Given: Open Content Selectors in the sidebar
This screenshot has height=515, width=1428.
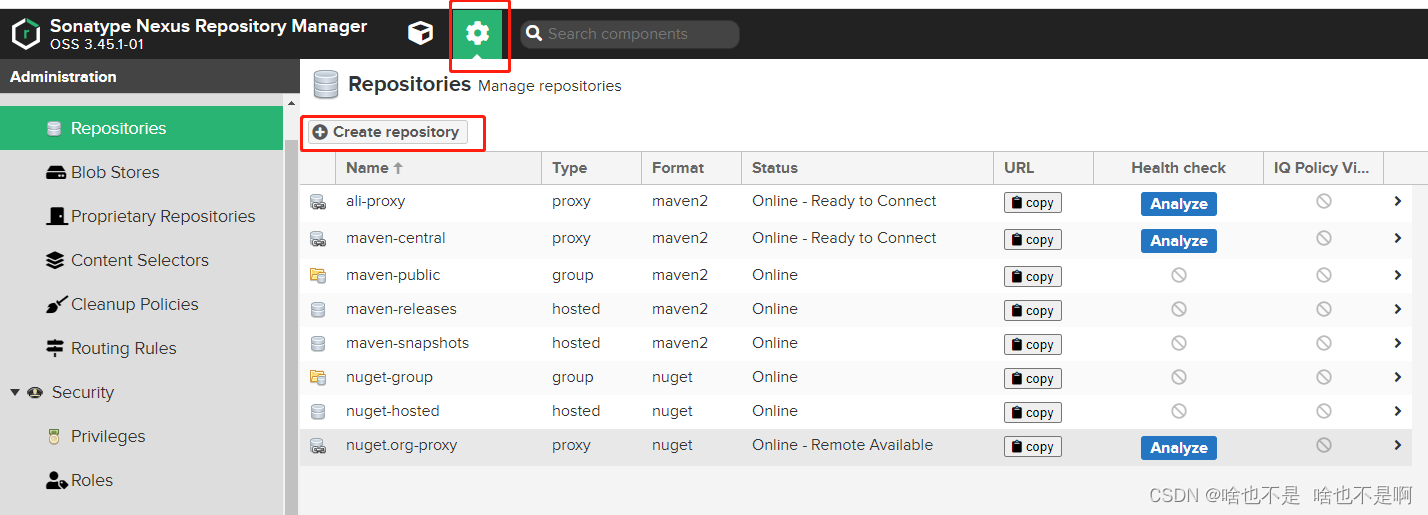Looking at the screenshot, I should (x=142, y=260).
